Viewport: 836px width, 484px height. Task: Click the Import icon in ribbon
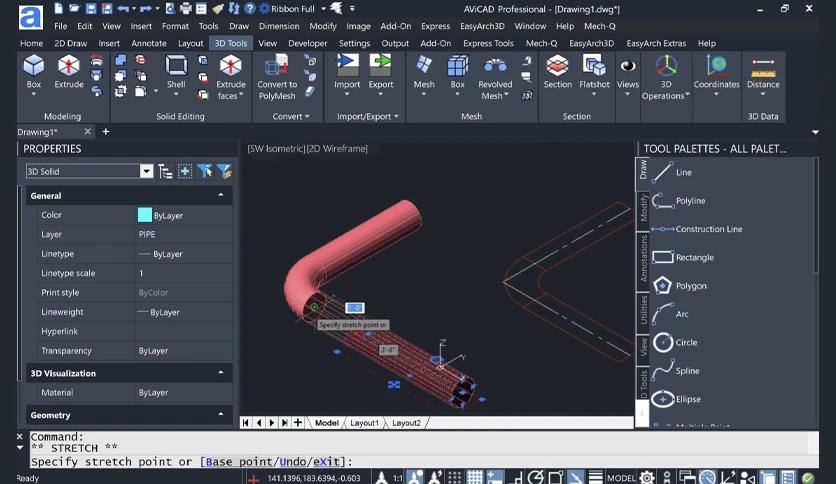pyautogui.click(x=347, y=66)
